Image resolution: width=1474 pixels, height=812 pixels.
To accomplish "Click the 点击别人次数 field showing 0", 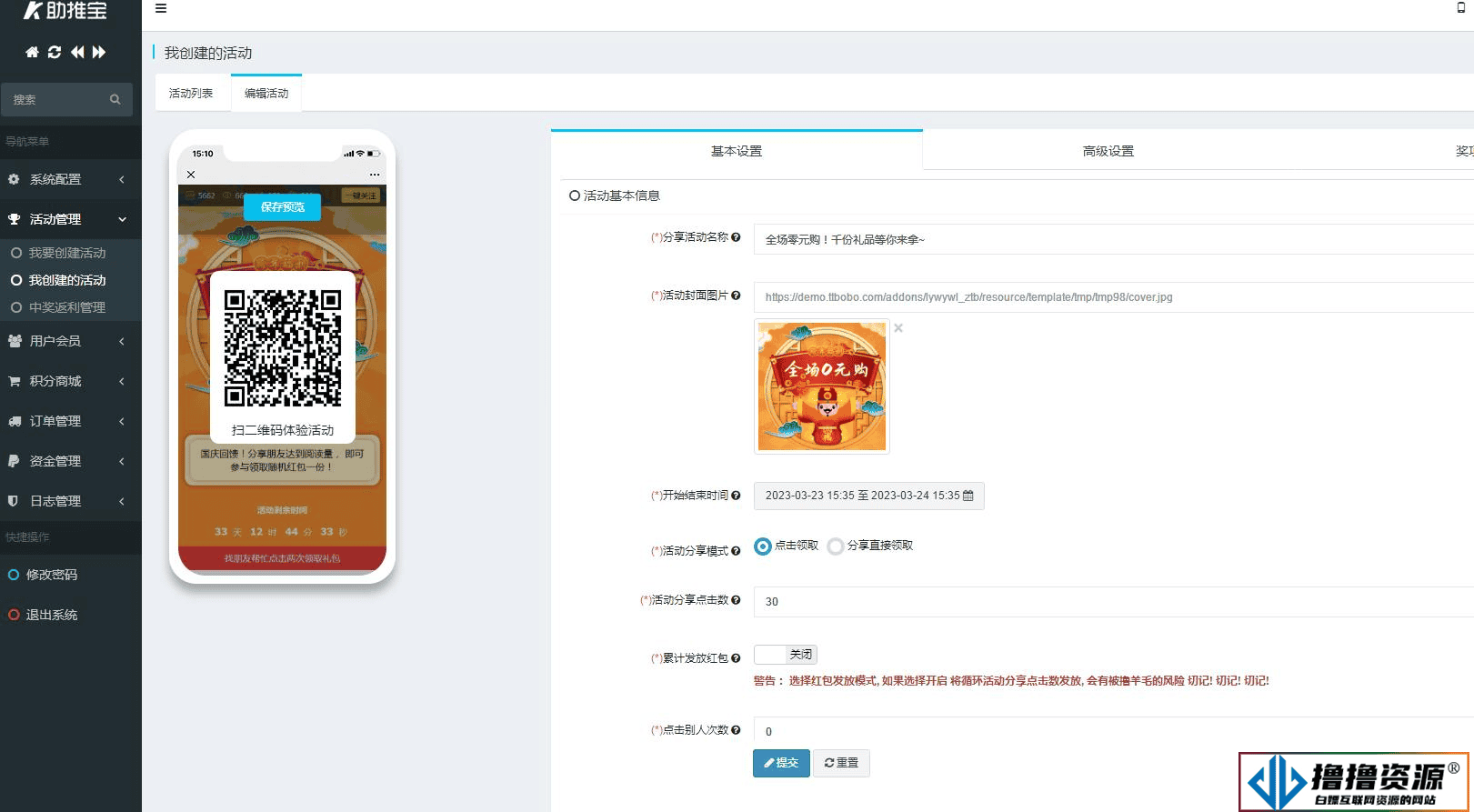I will click(1113, 732).
